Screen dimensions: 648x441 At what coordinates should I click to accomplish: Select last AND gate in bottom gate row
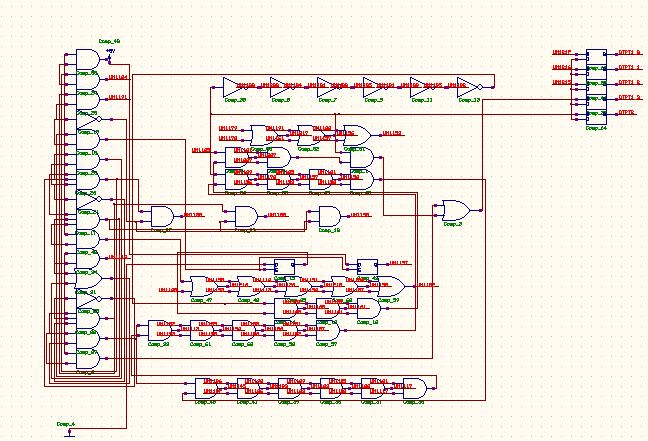[415, 389]
